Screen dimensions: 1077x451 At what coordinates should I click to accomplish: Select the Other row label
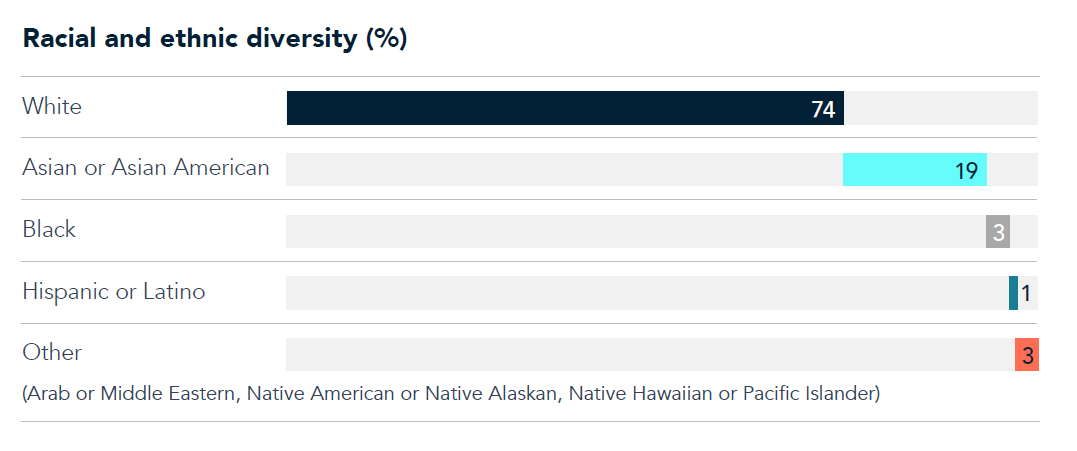tap(52, 353)
